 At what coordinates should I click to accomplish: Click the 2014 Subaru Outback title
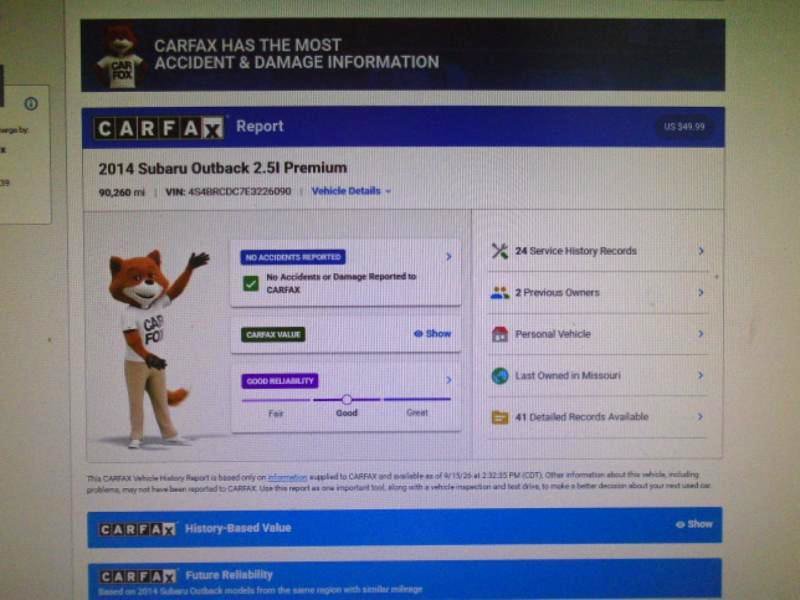click(222, 168)
